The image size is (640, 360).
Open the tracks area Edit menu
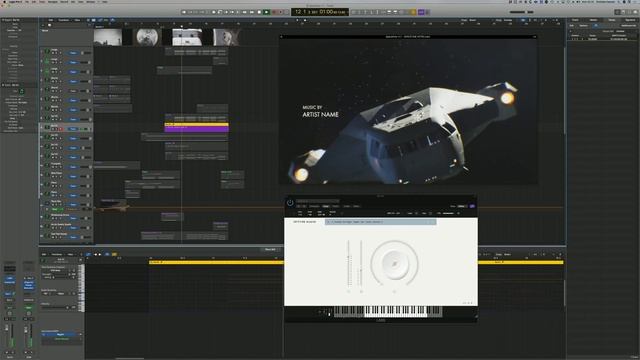[51, 20]
